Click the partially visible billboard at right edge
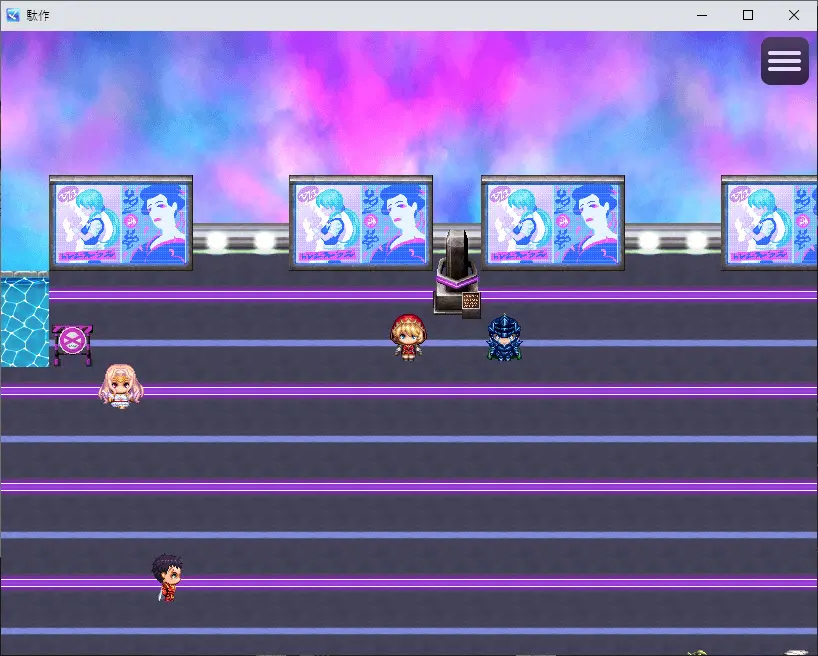818x656 pixels. 769,224
